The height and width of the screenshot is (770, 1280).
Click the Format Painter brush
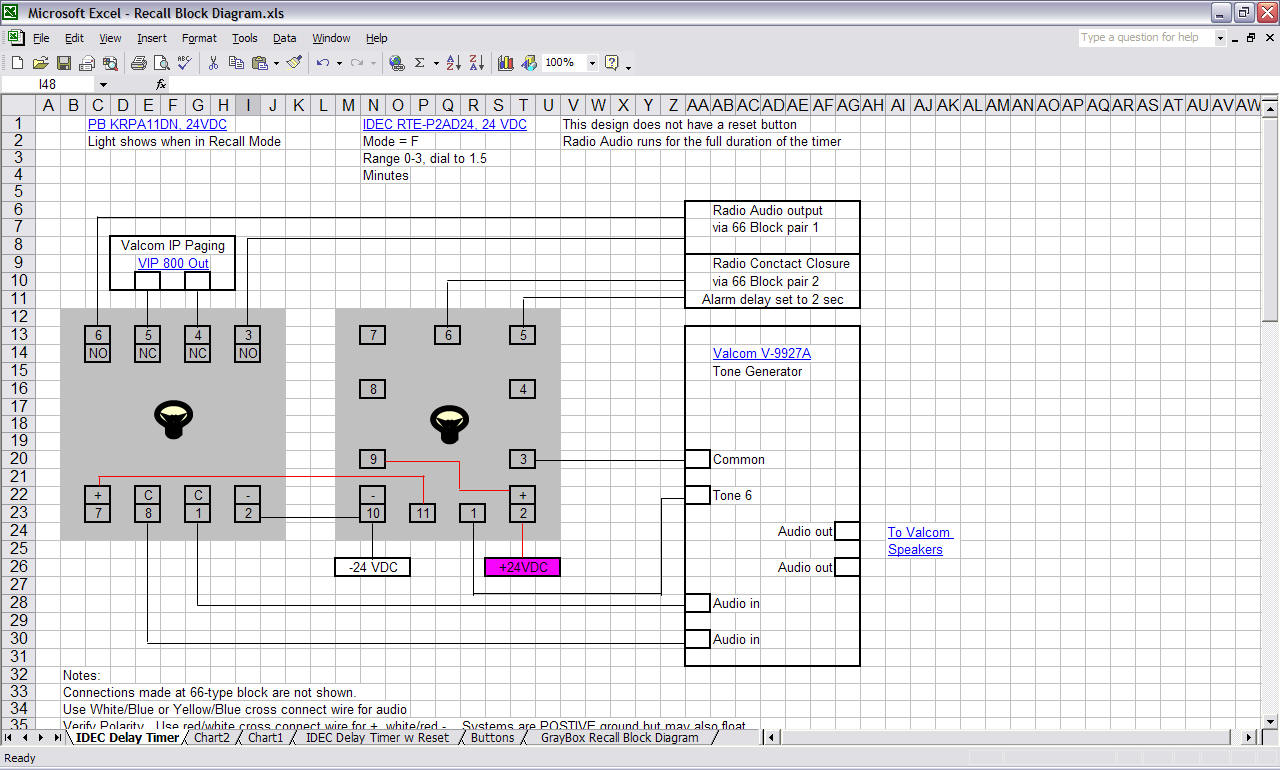[x=294, y=63]
